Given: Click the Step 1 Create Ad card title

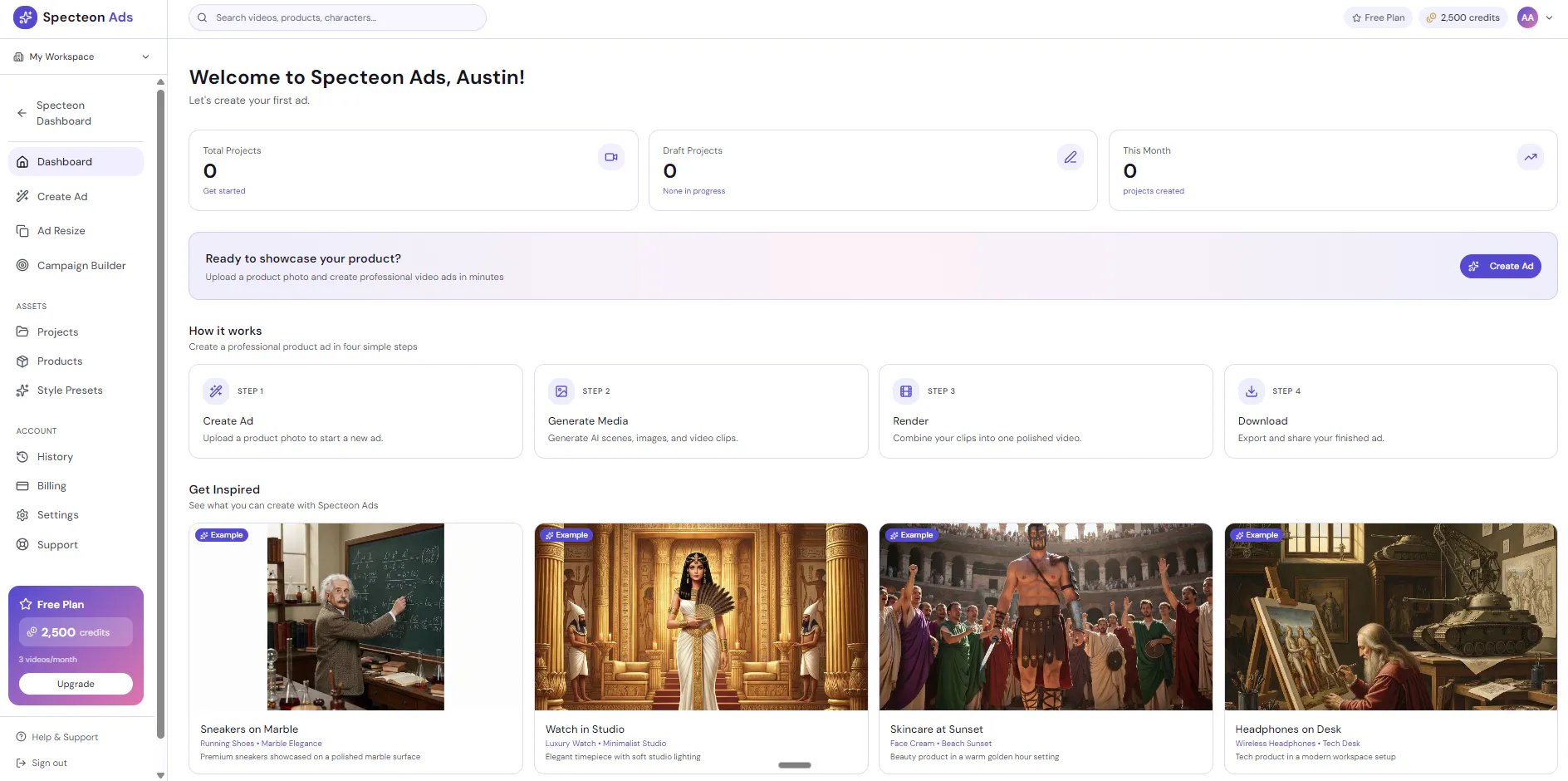Looking at the screenshot, I should point(228,421).
